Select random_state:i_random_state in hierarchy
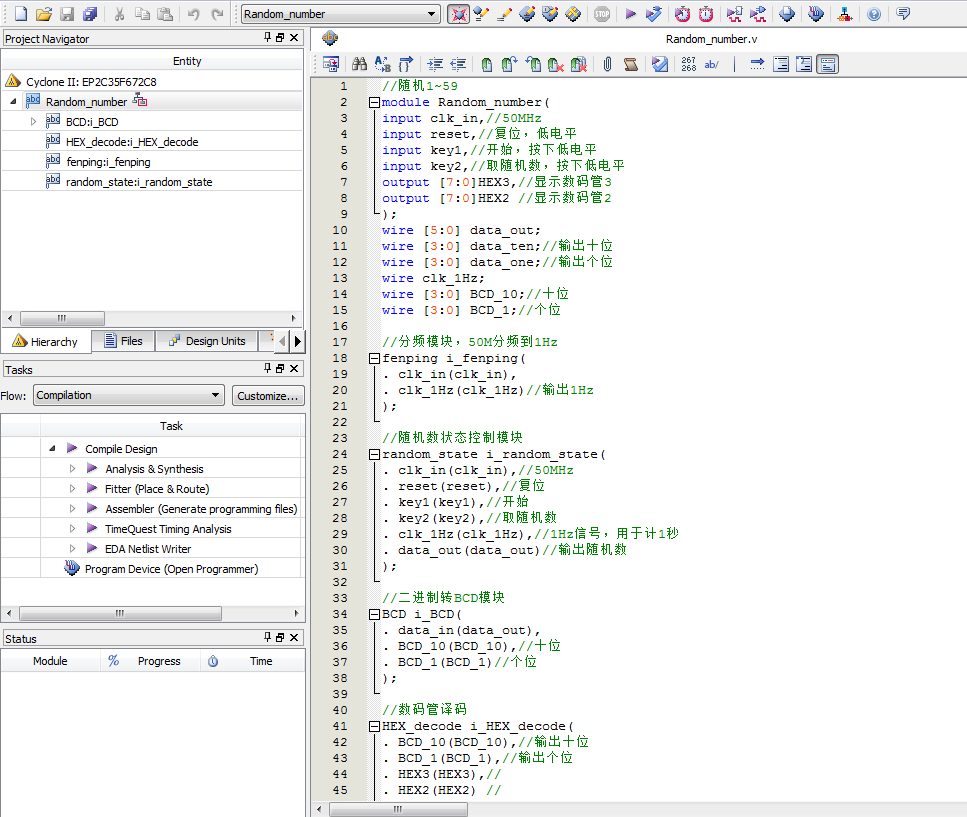Image resolution: width=967 pixels, height=817 pixels. pos(139,182)
